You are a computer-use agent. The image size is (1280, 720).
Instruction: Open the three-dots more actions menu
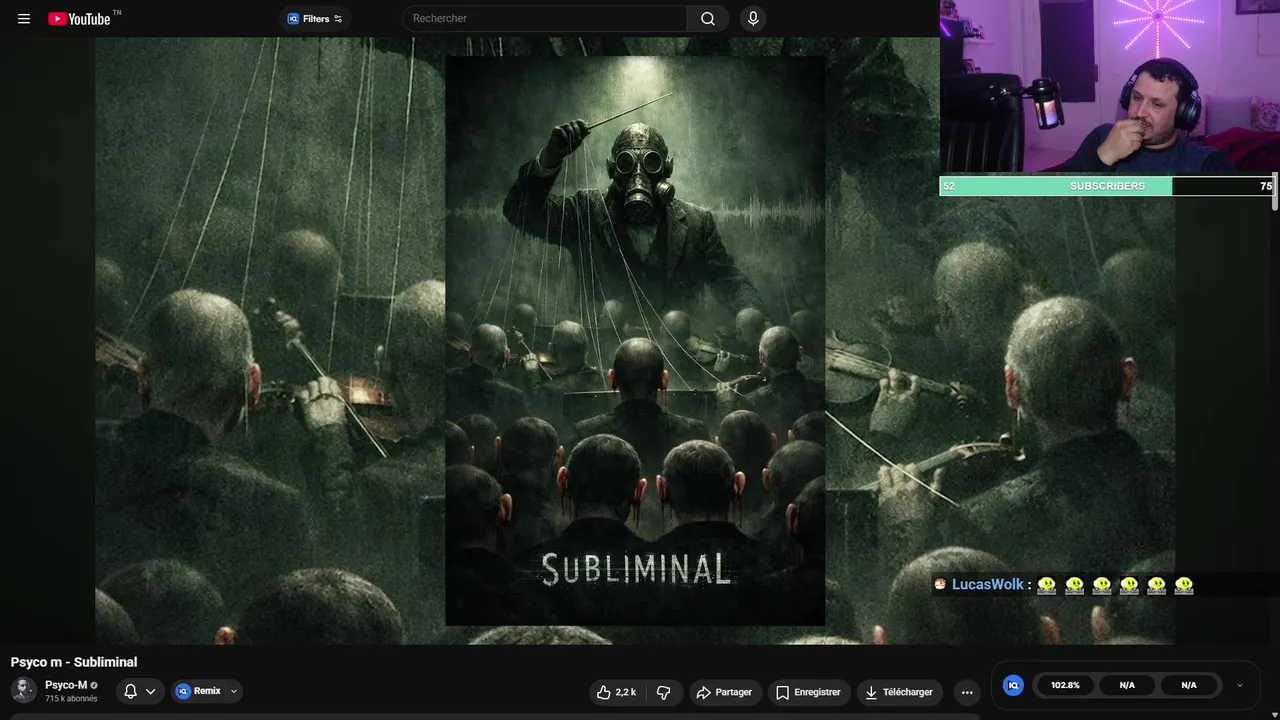pyautogui.click(x=966, y=692)
